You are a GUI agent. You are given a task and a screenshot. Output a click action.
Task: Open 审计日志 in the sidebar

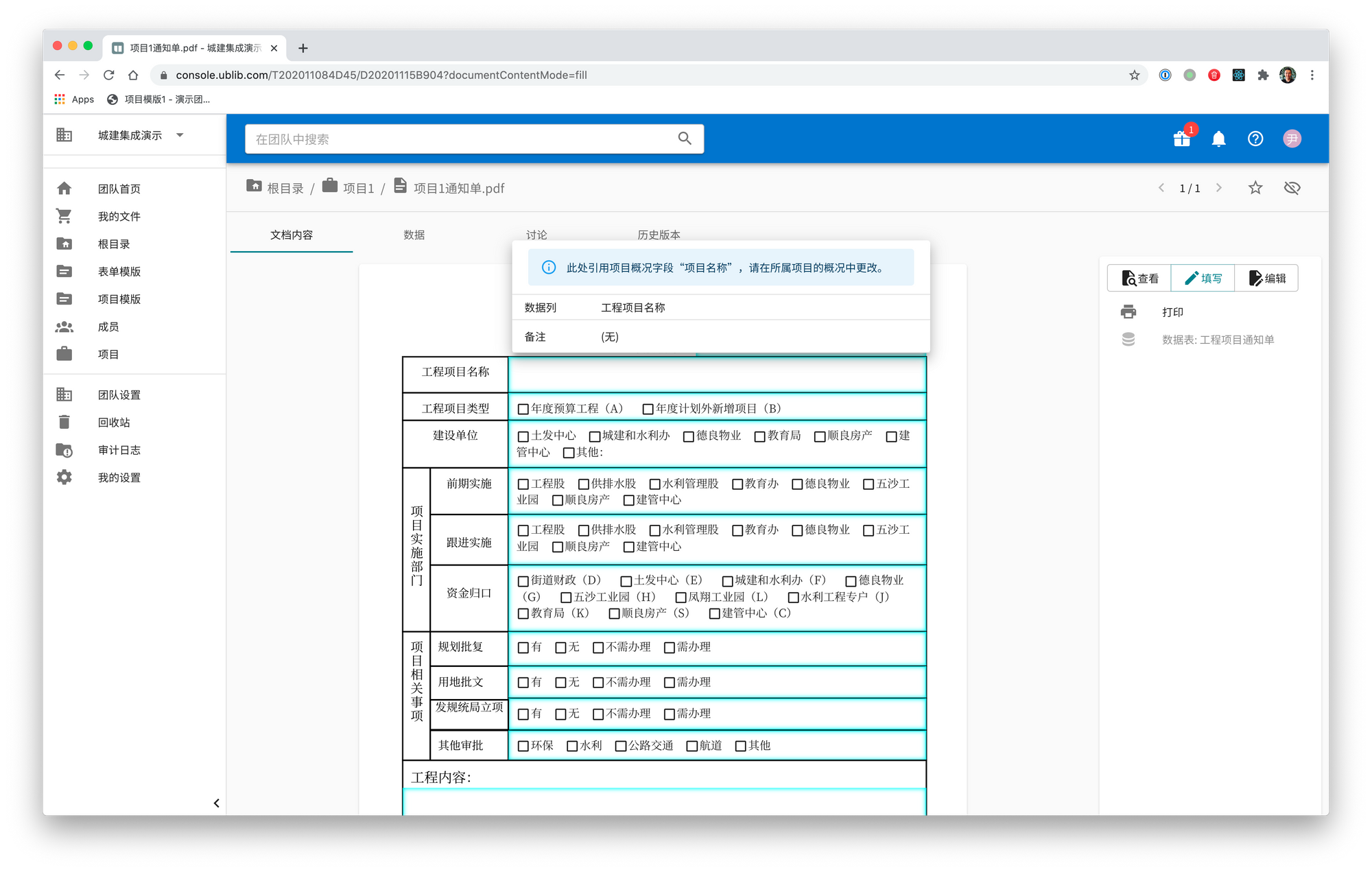(x=119, y=450)
